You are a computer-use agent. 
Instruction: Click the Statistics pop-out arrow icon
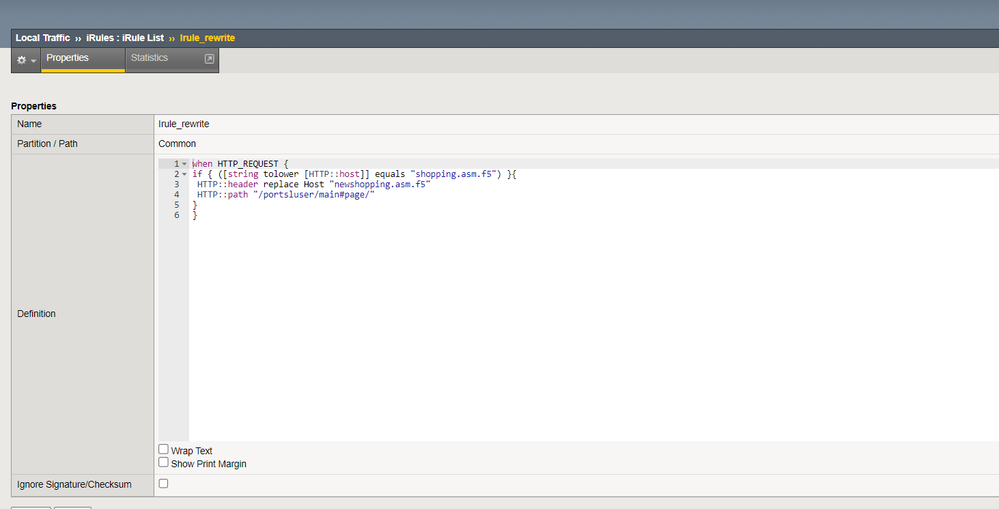click(x=209, y=59)
